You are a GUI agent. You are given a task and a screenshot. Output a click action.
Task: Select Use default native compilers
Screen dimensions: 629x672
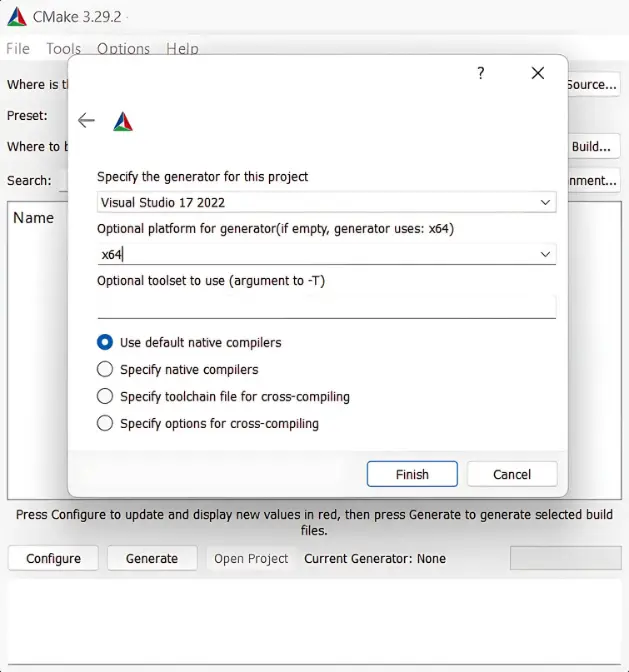pyautogui.click(x=105, y=342)
